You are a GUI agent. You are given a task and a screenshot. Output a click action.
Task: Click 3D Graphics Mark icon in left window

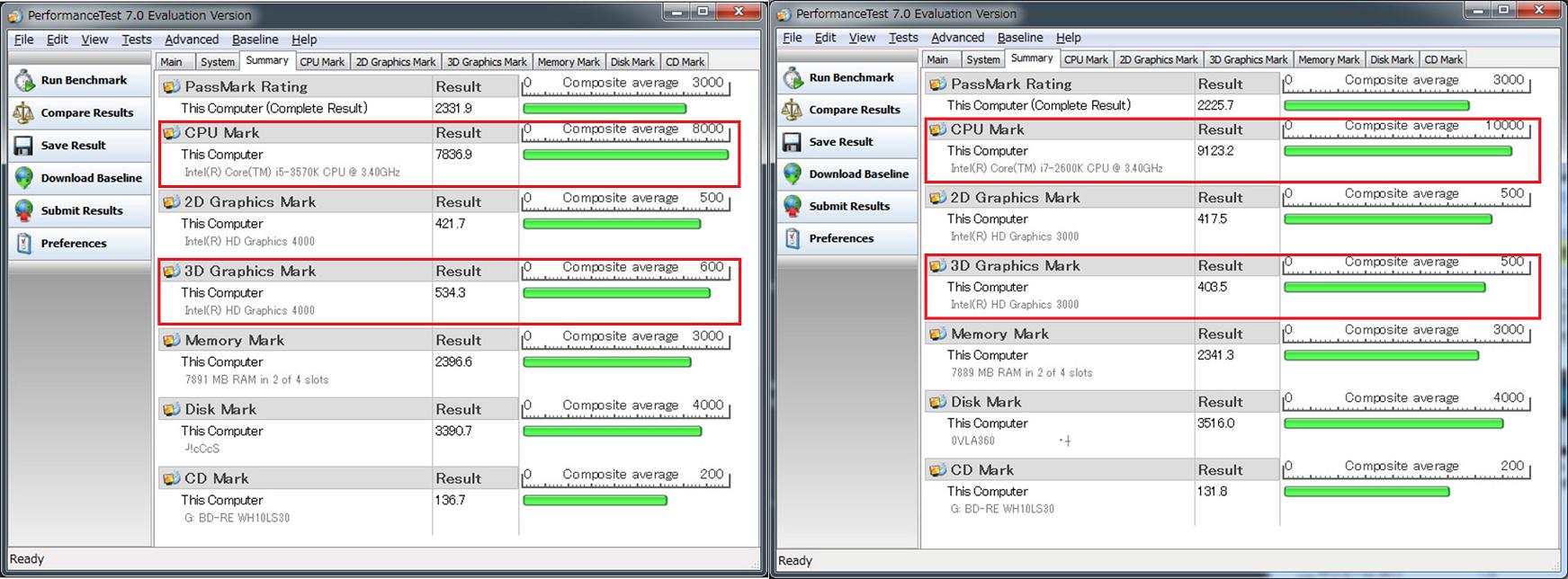(171, 271)
